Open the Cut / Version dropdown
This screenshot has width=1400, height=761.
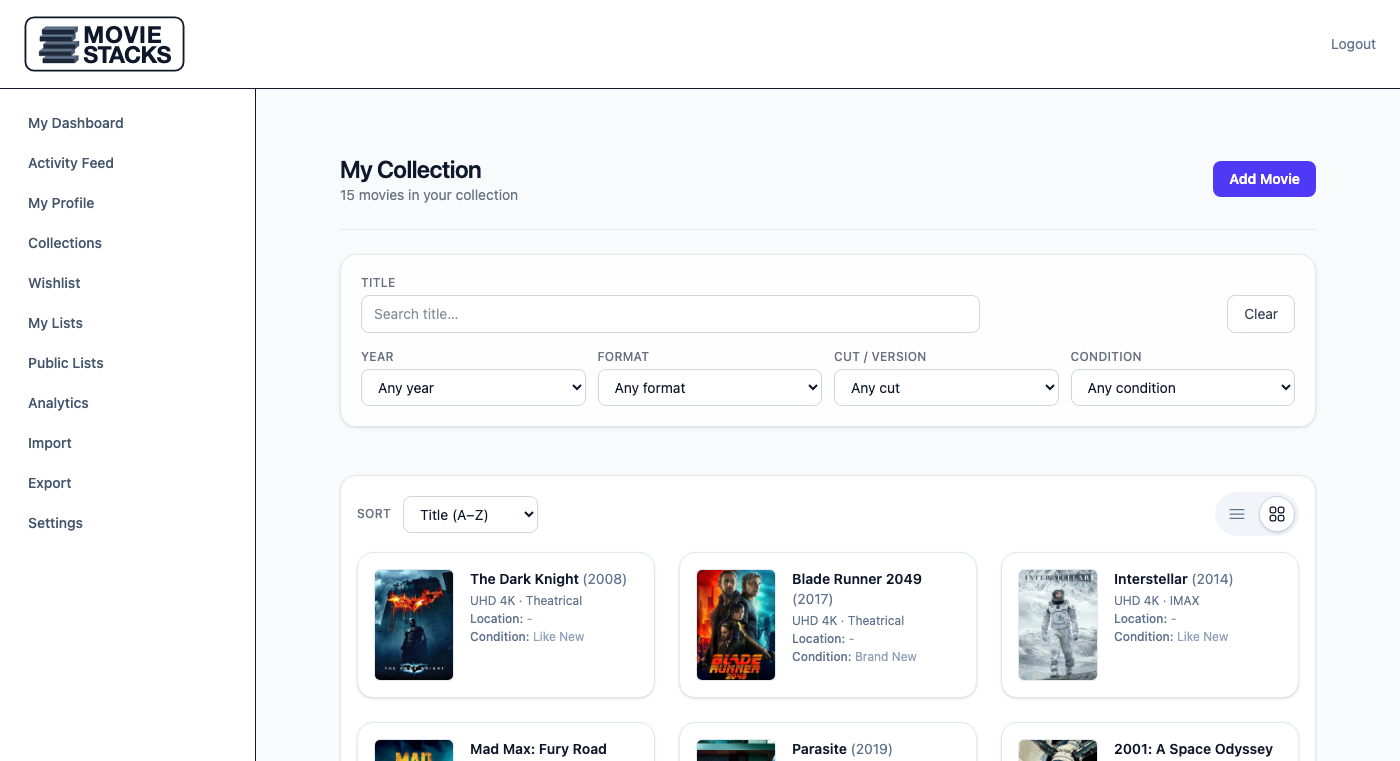click(x=946, y=388)
